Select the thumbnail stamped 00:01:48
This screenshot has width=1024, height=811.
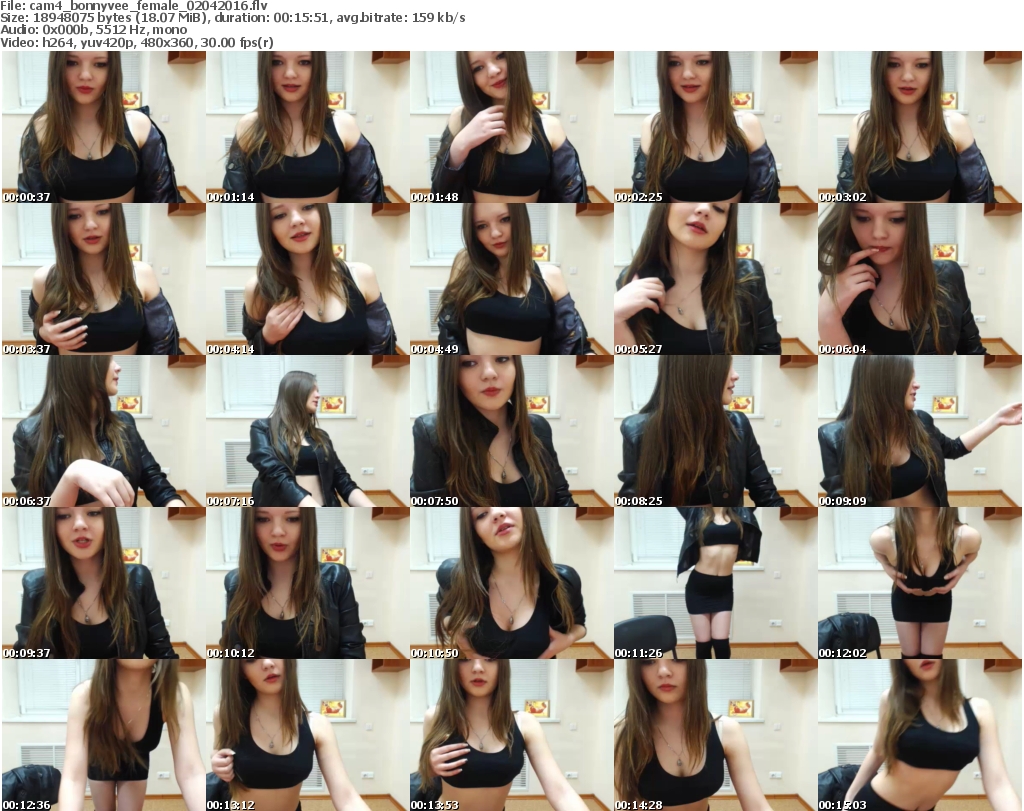511,127
